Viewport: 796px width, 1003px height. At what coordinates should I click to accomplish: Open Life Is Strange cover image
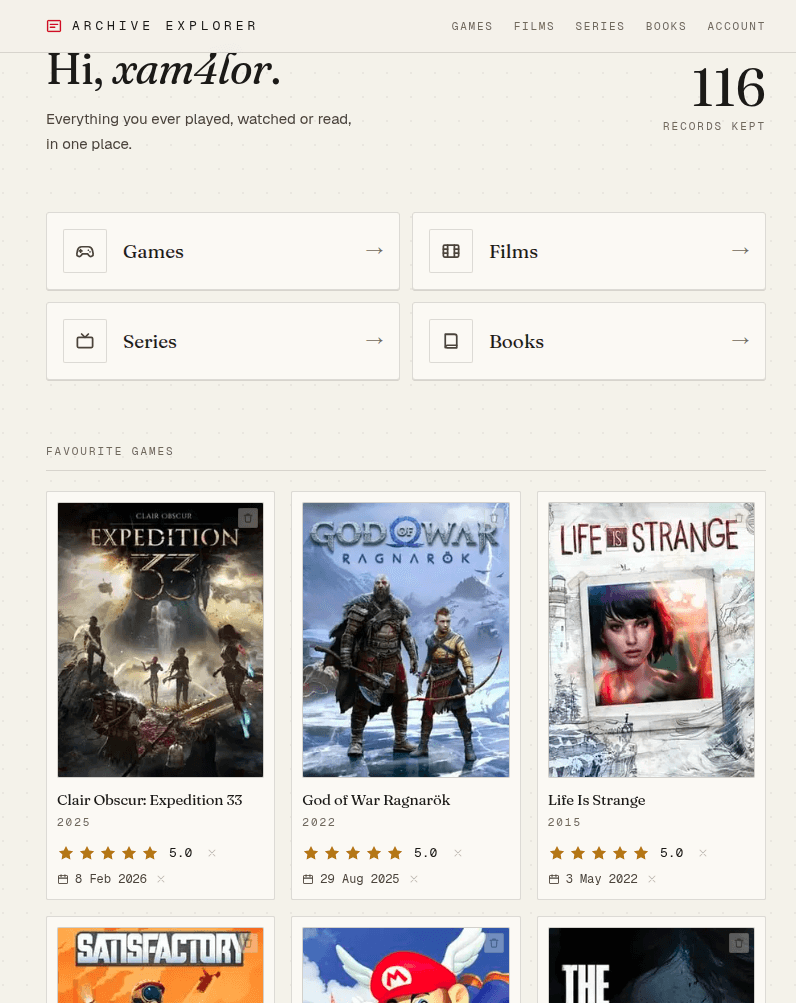[x=651, y=640]
